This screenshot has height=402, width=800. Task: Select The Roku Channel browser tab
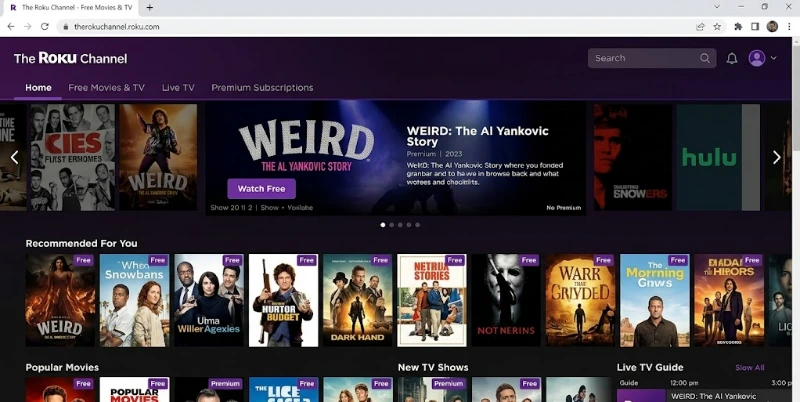(70, 8)
